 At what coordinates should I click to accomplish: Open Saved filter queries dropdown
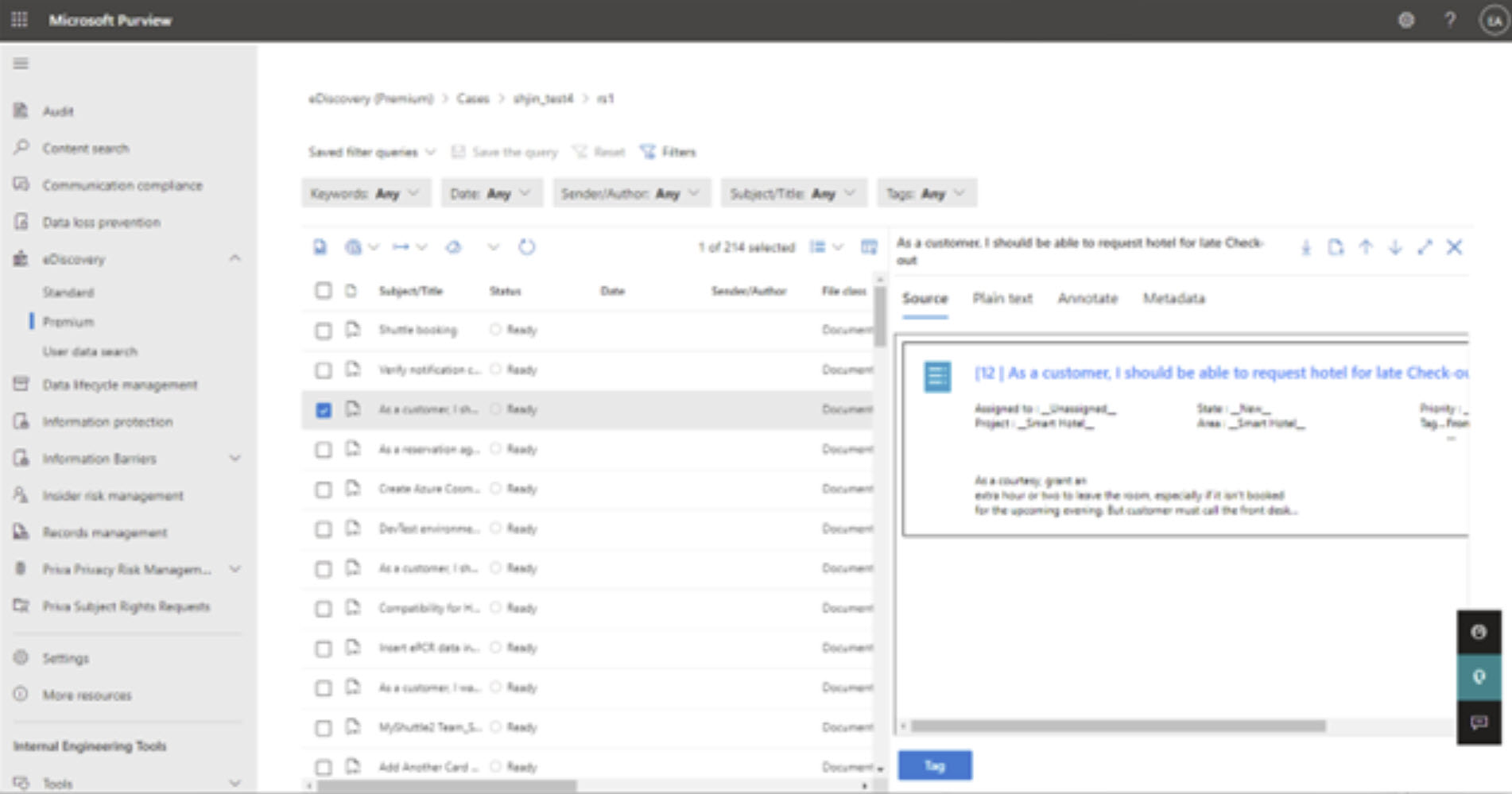372,152
